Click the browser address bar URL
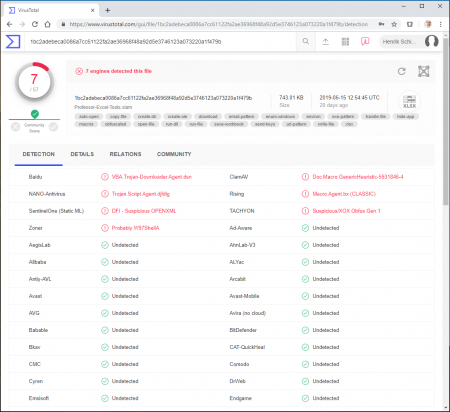 coord(218,24)
